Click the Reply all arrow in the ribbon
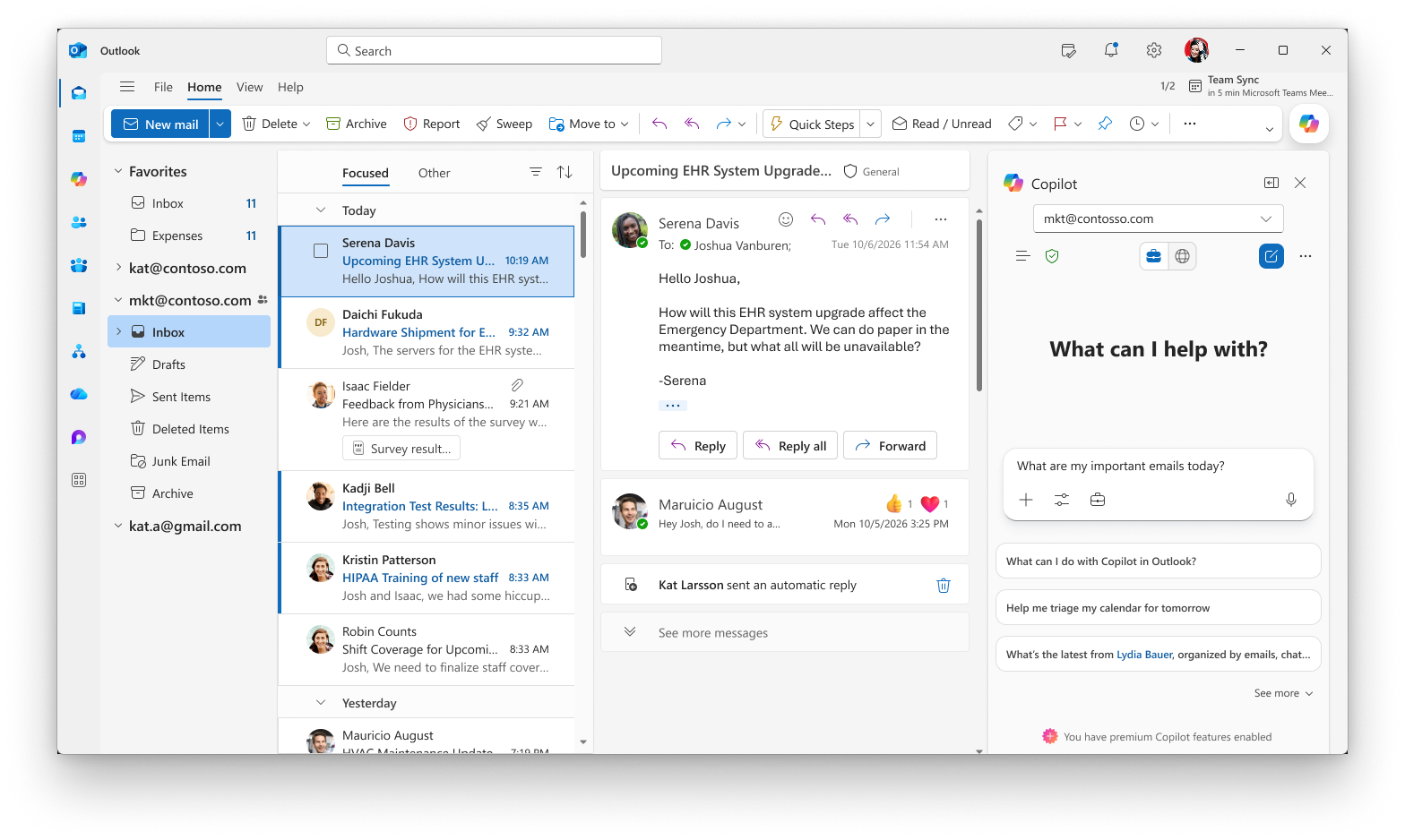 (692, 124)
